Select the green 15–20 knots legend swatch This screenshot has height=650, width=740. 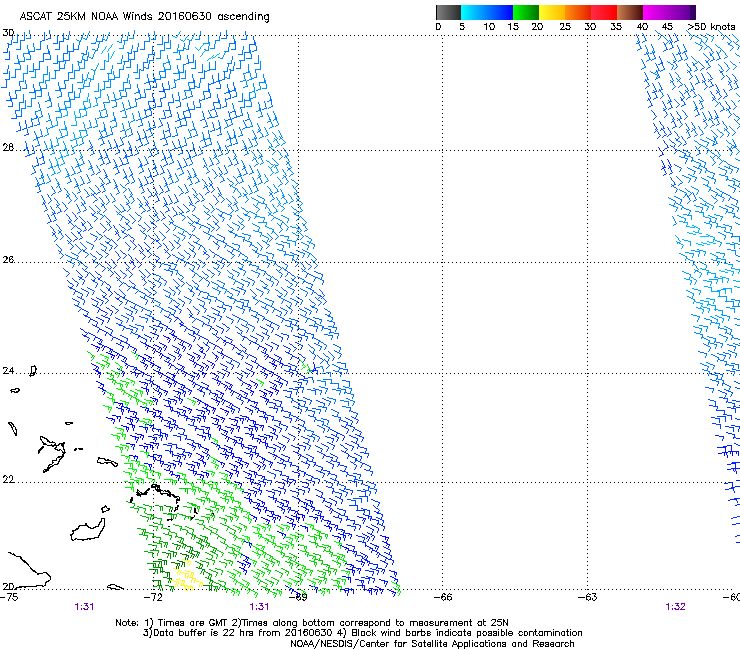pos(526,12)
